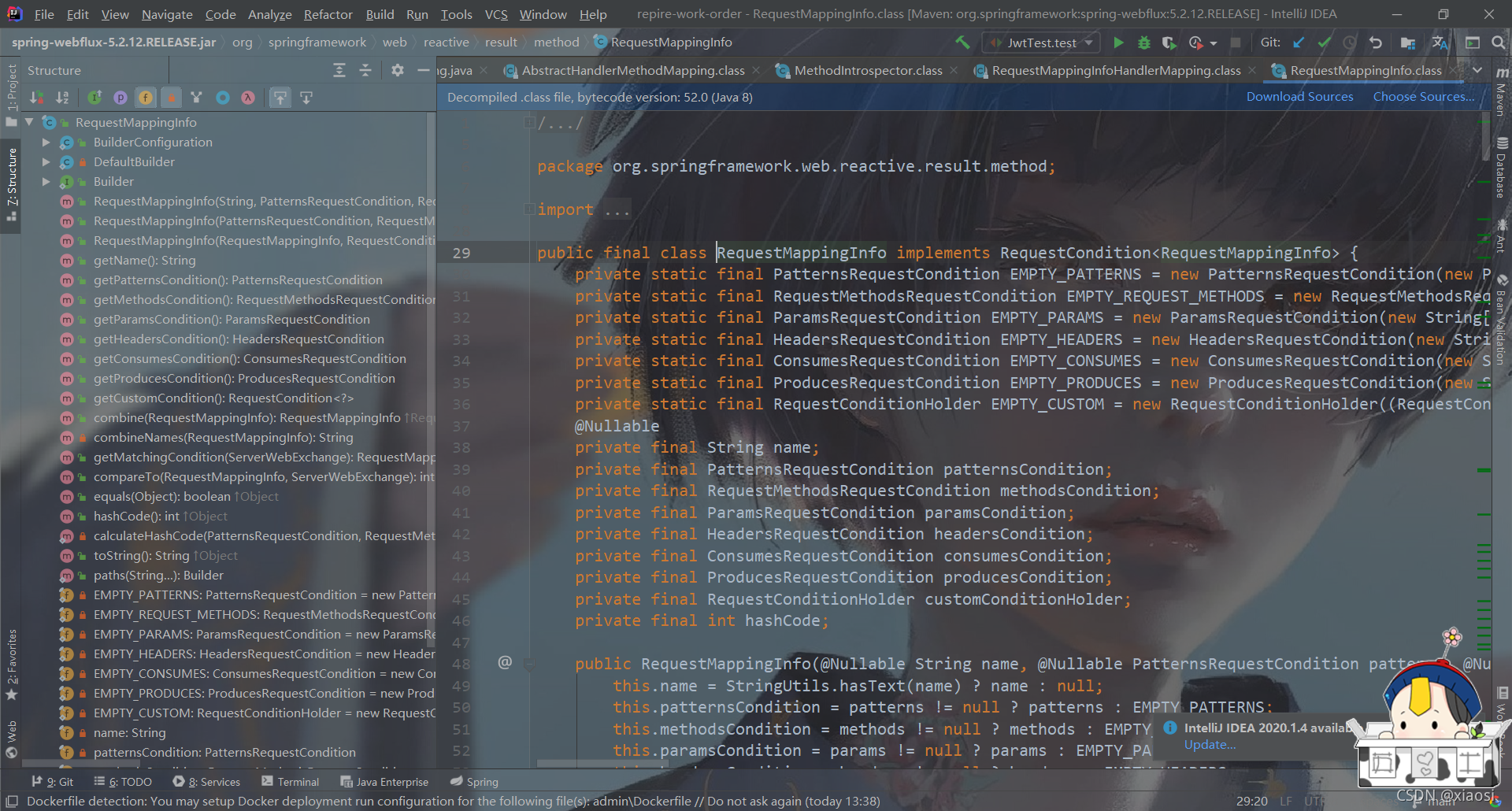
Task: Click the Run with Profiler icon
Action: point(1195,43)
